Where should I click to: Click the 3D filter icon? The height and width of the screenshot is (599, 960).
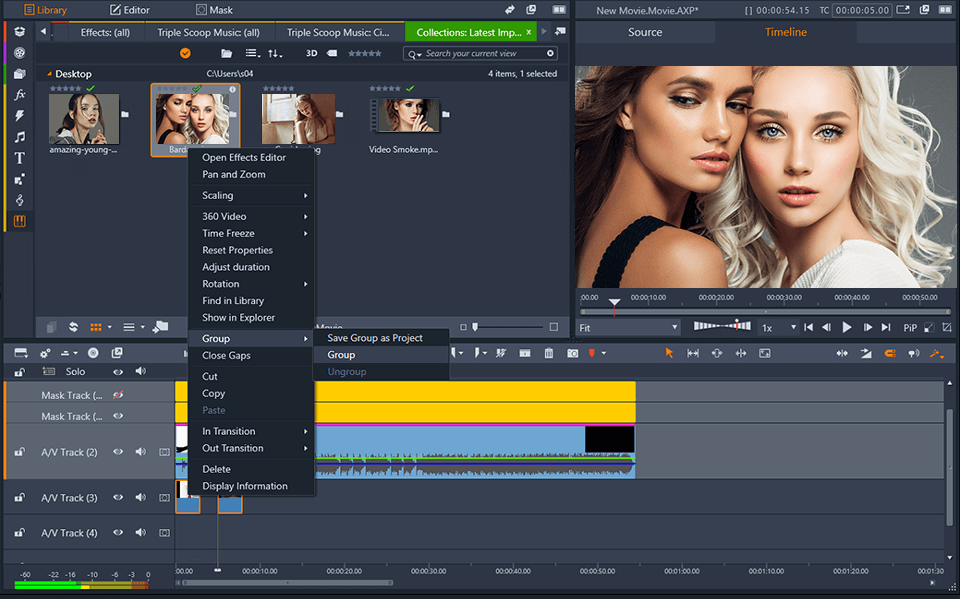tap(311, 53)
